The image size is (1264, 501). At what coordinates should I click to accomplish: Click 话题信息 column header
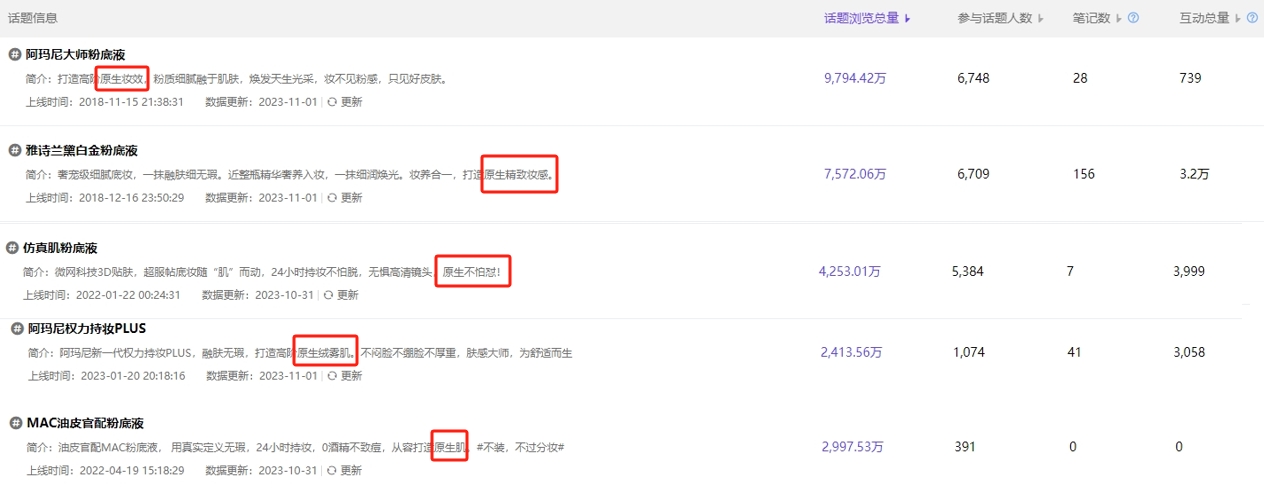click(x=32, y=18)
